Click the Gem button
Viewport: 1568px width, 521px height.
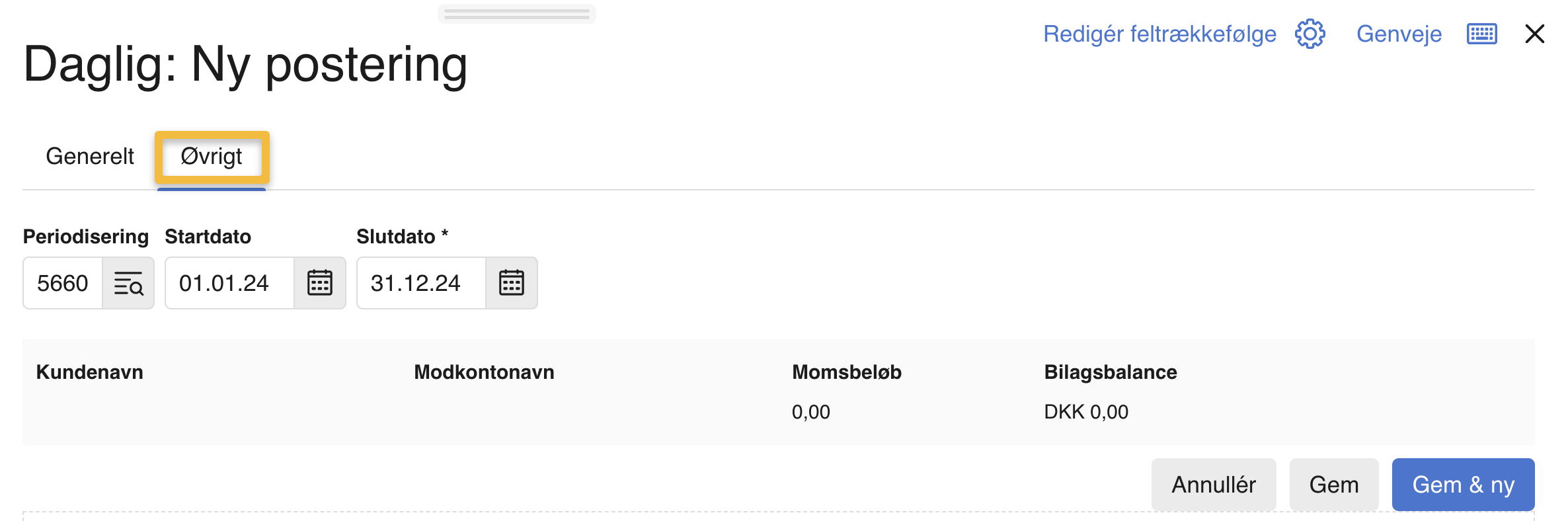pyautogui.click(x=1333, y=485)
